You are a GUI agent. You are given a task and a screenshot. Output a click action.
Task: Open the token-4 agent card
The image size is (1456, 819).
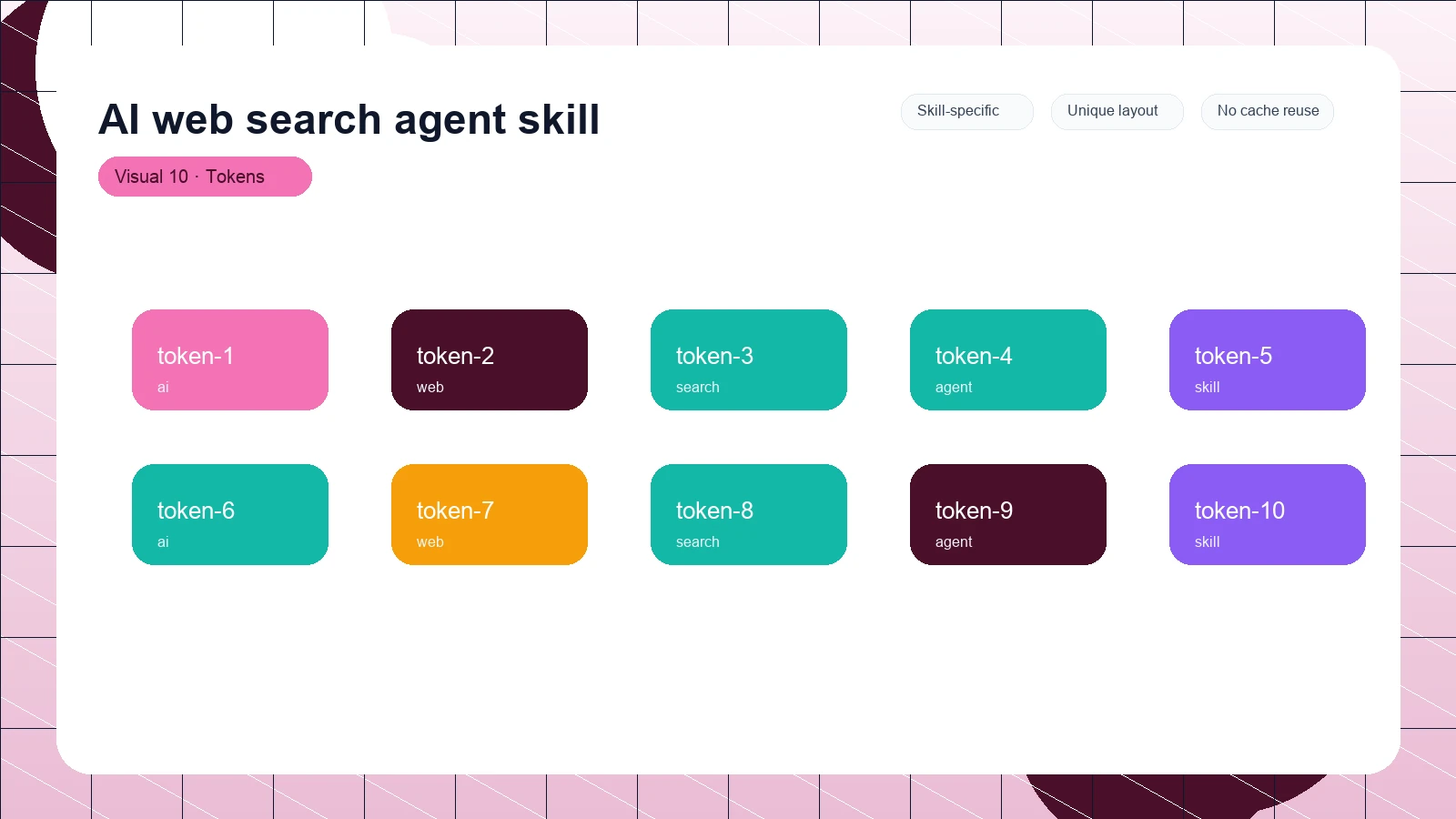[x=1008, y=359]
